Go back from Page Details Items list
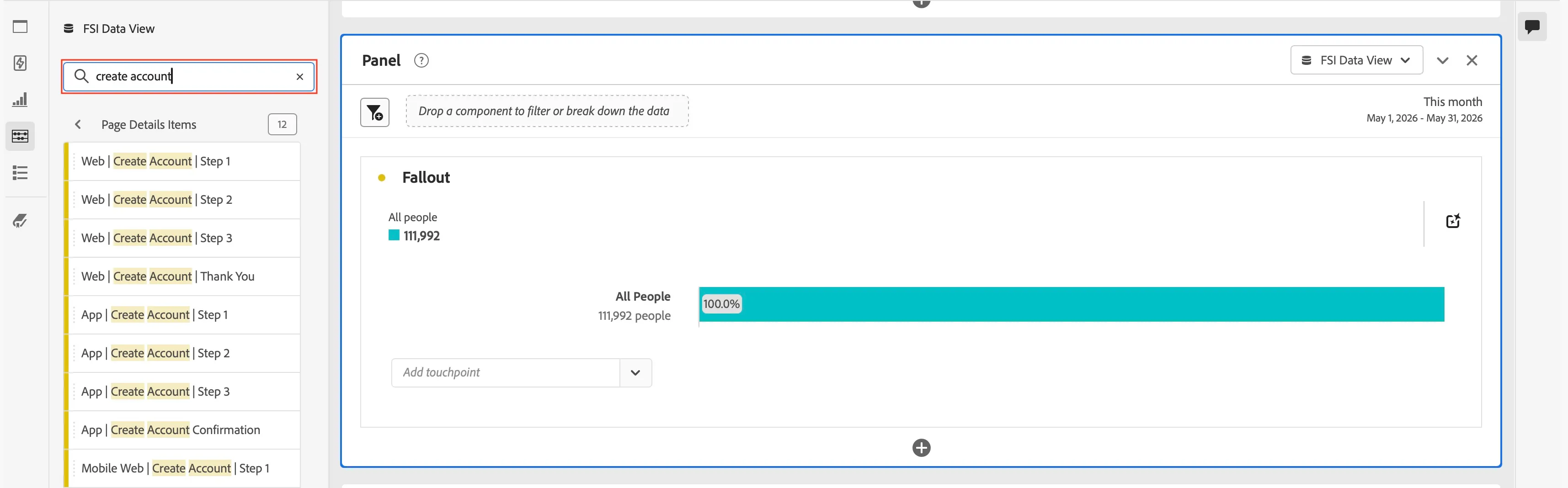Image resolution: width=1568 pixels, height=488 pixels. pos(78,125)
